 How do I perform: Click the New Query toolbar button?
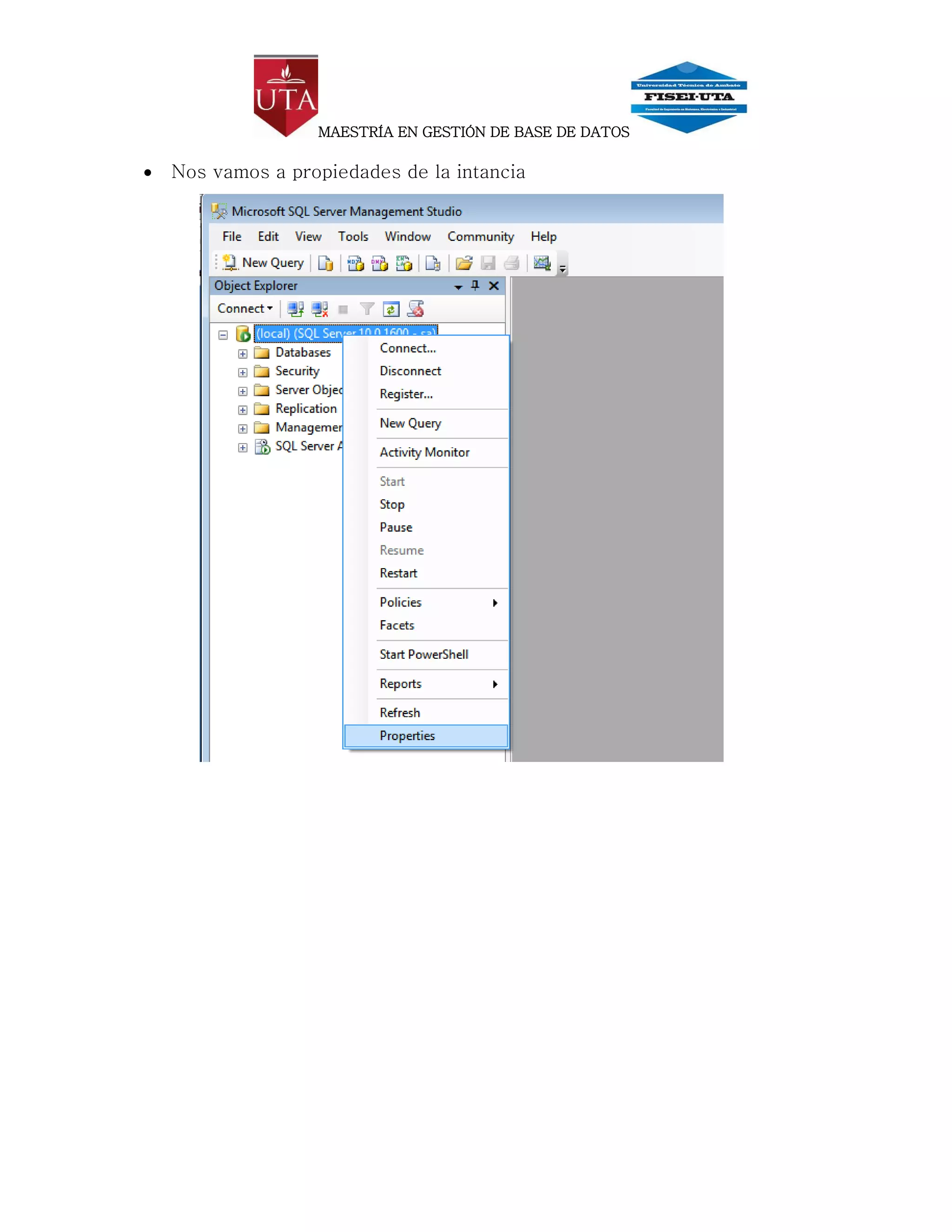pyautogui.click(x=264, y=263)
